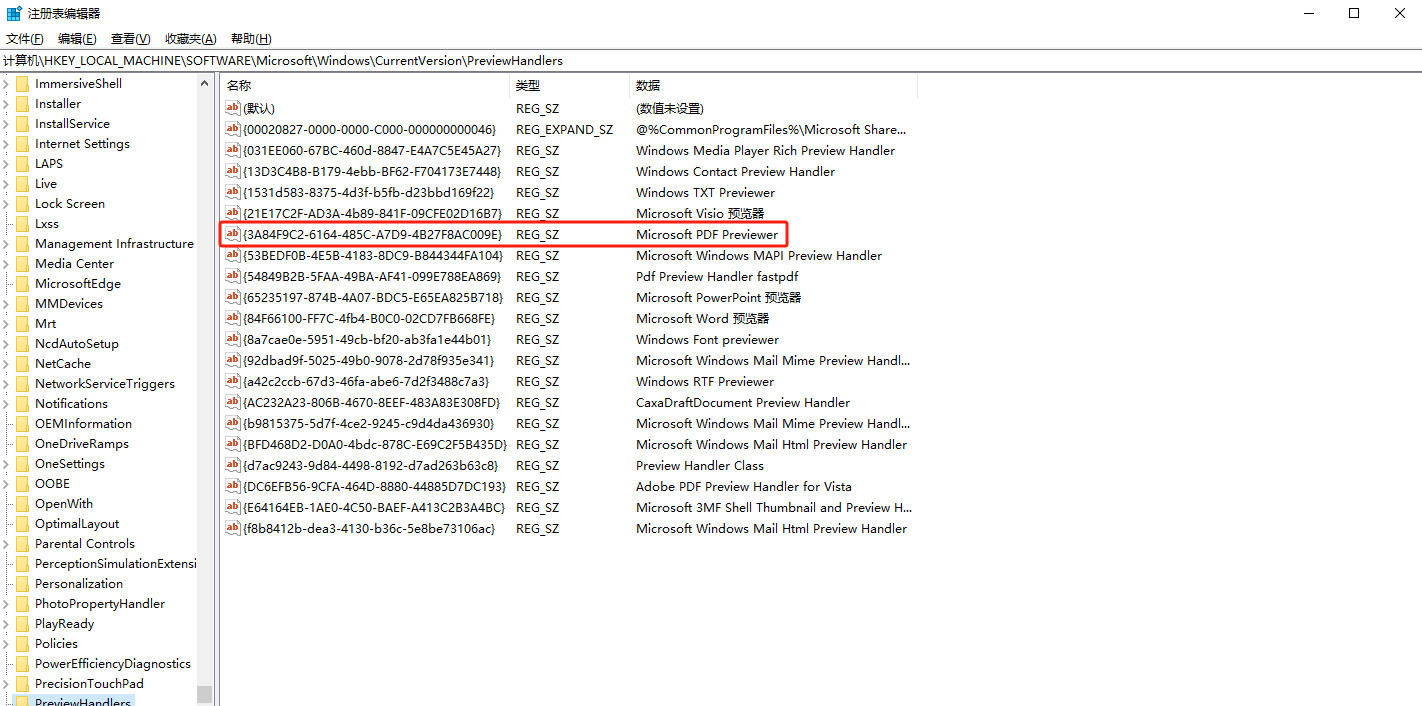Select the PrecisionTouchPad key
The width and height of the screenshot is (1422, 706).
pos(89,684)
